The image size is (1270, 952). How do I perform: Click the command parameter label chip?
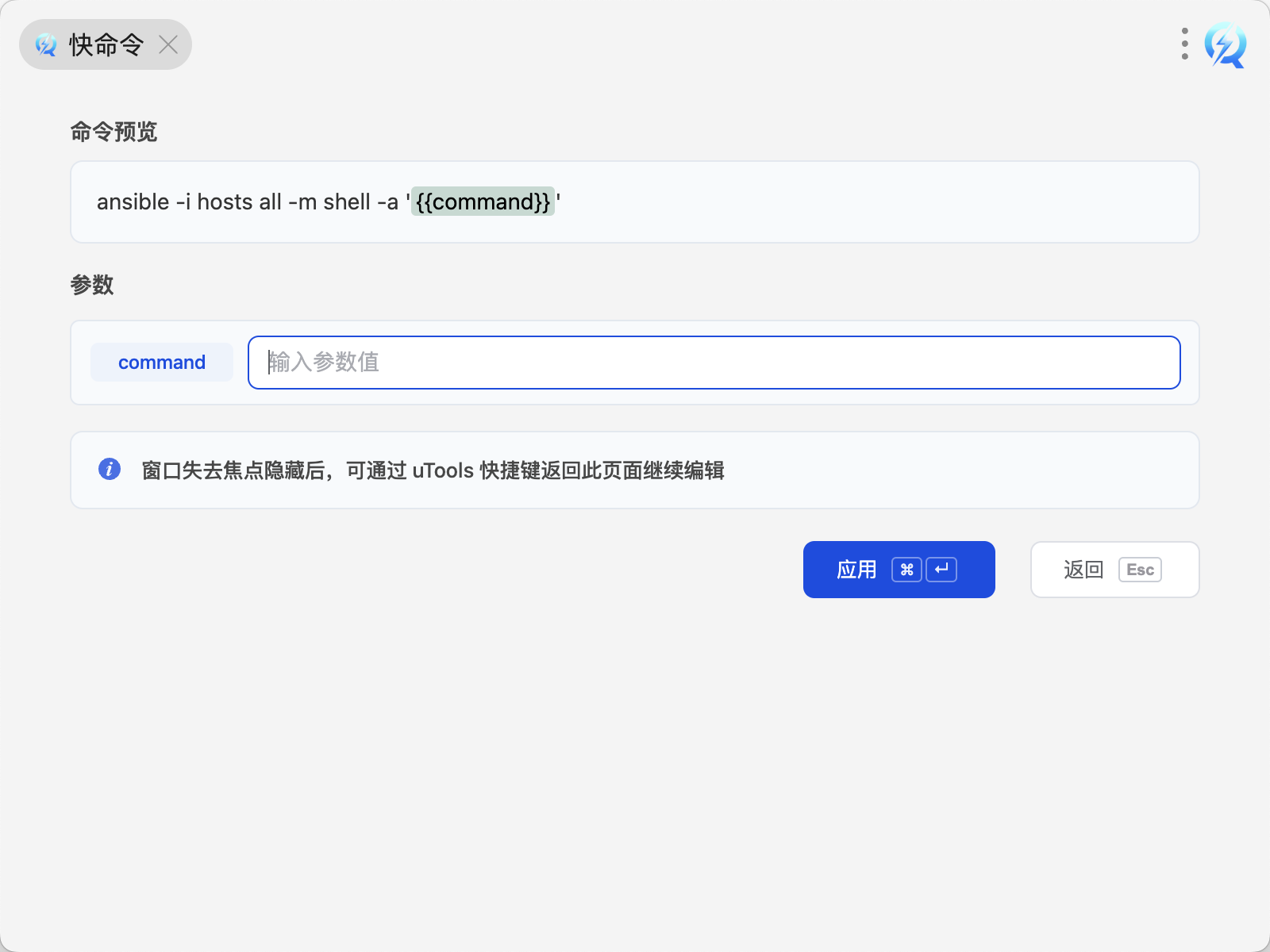pos(162,363)
